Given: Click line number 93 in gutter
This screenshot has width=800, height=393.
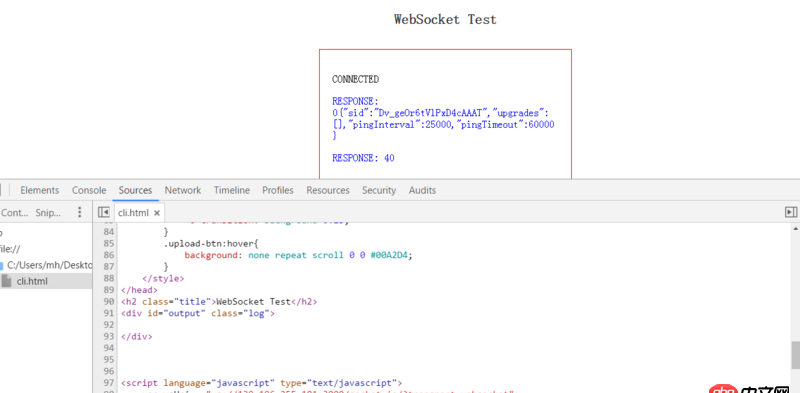Looking at the screenshot, I should tap(108, 336).
